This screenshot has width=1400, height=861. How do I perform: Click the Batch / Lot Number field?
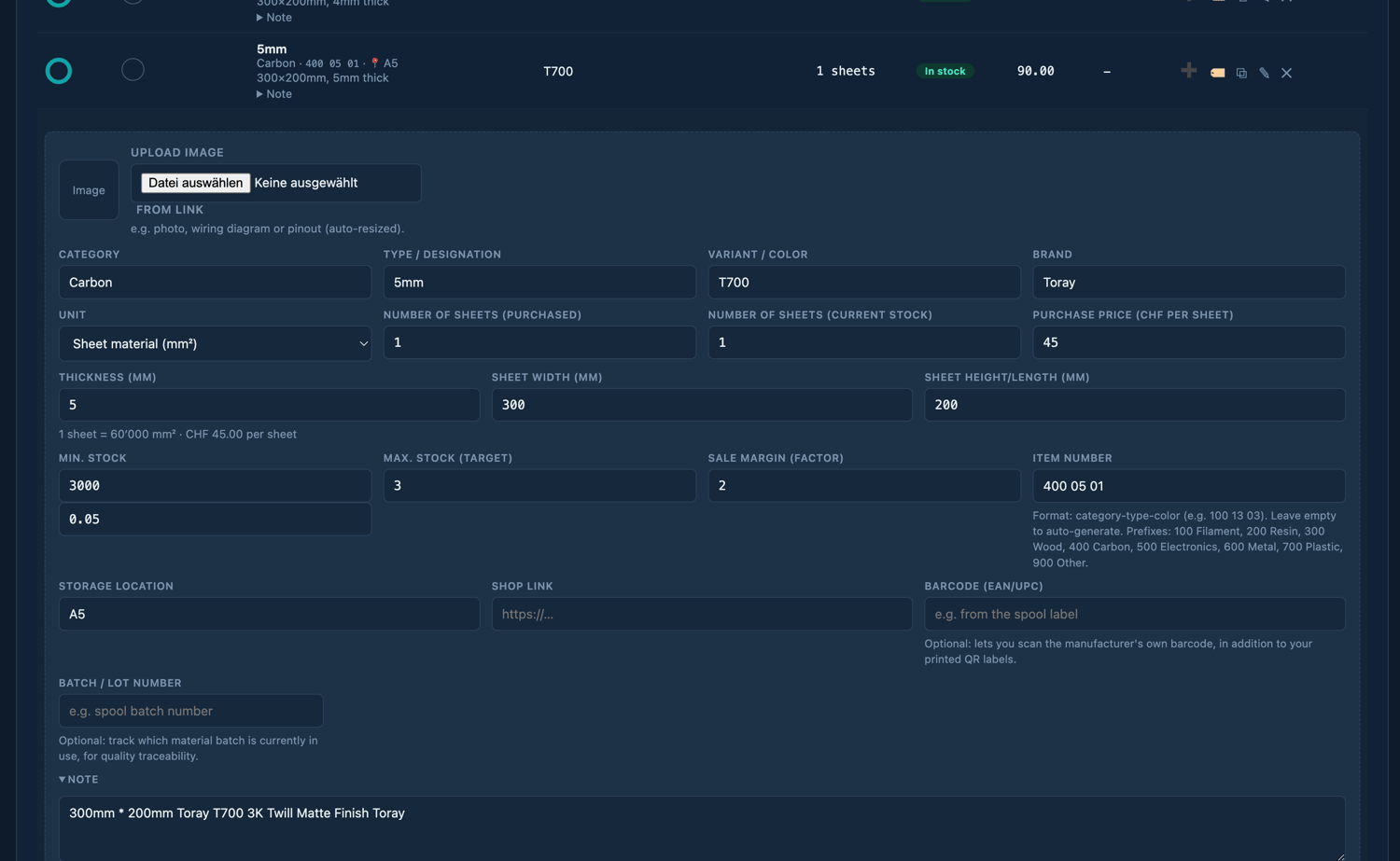pos(191,711)
